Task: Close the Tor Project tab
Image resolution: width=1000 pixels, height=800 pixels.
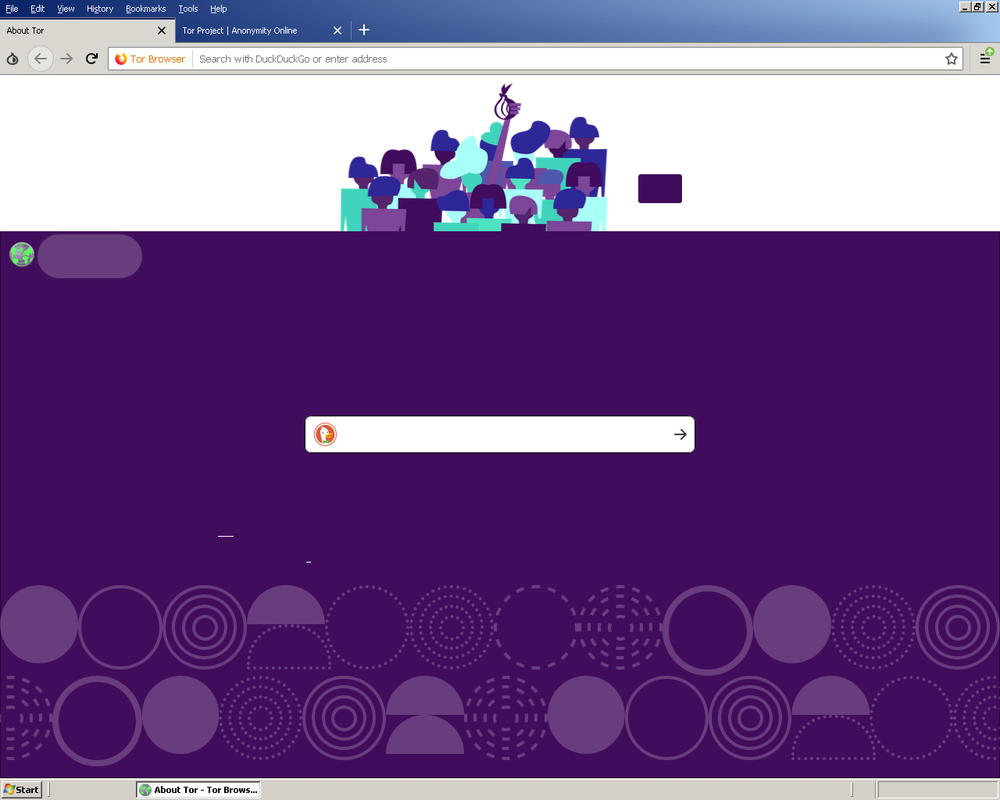Action: click(337, 31)
